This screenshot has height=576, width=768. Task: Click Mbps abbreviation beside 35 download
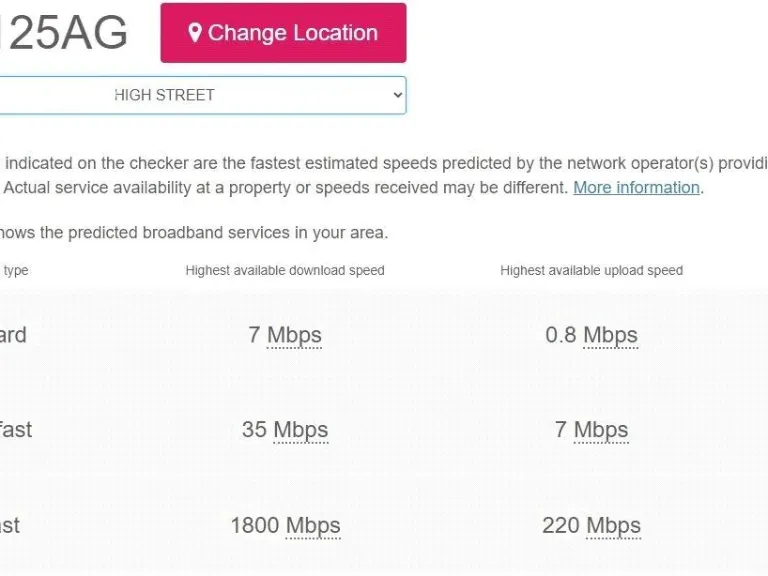pos(300,430)
